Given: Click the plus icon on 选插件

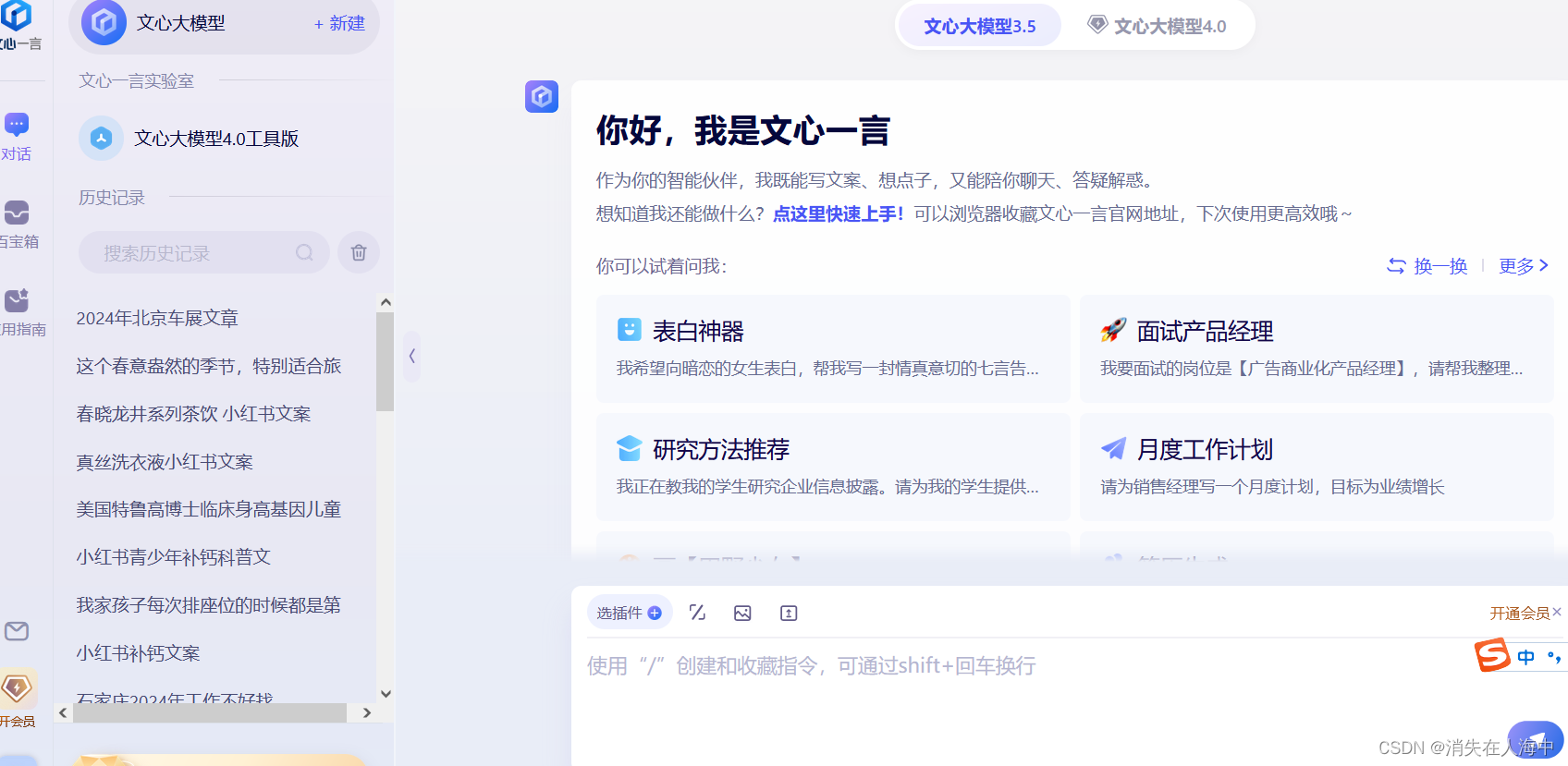Looking at the screenshot, I should point(655,613).
